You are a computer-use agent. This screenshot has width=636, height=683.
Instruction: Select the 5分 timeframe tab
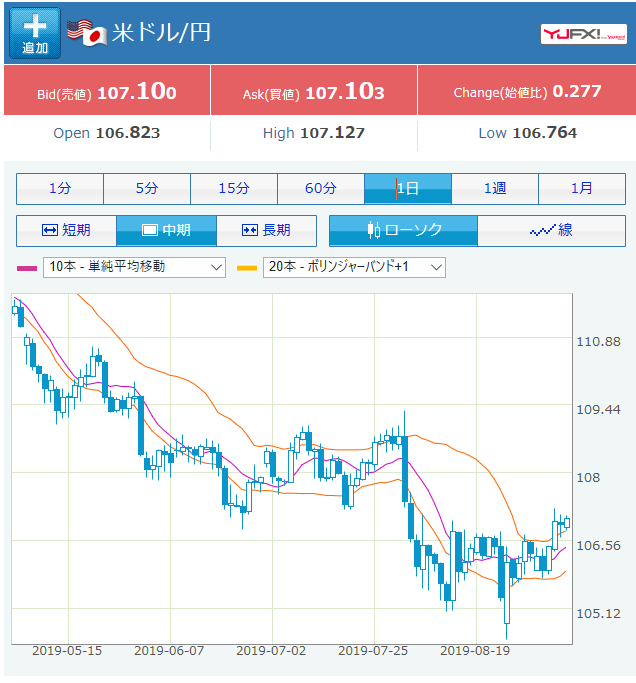(x=147, y=188)
